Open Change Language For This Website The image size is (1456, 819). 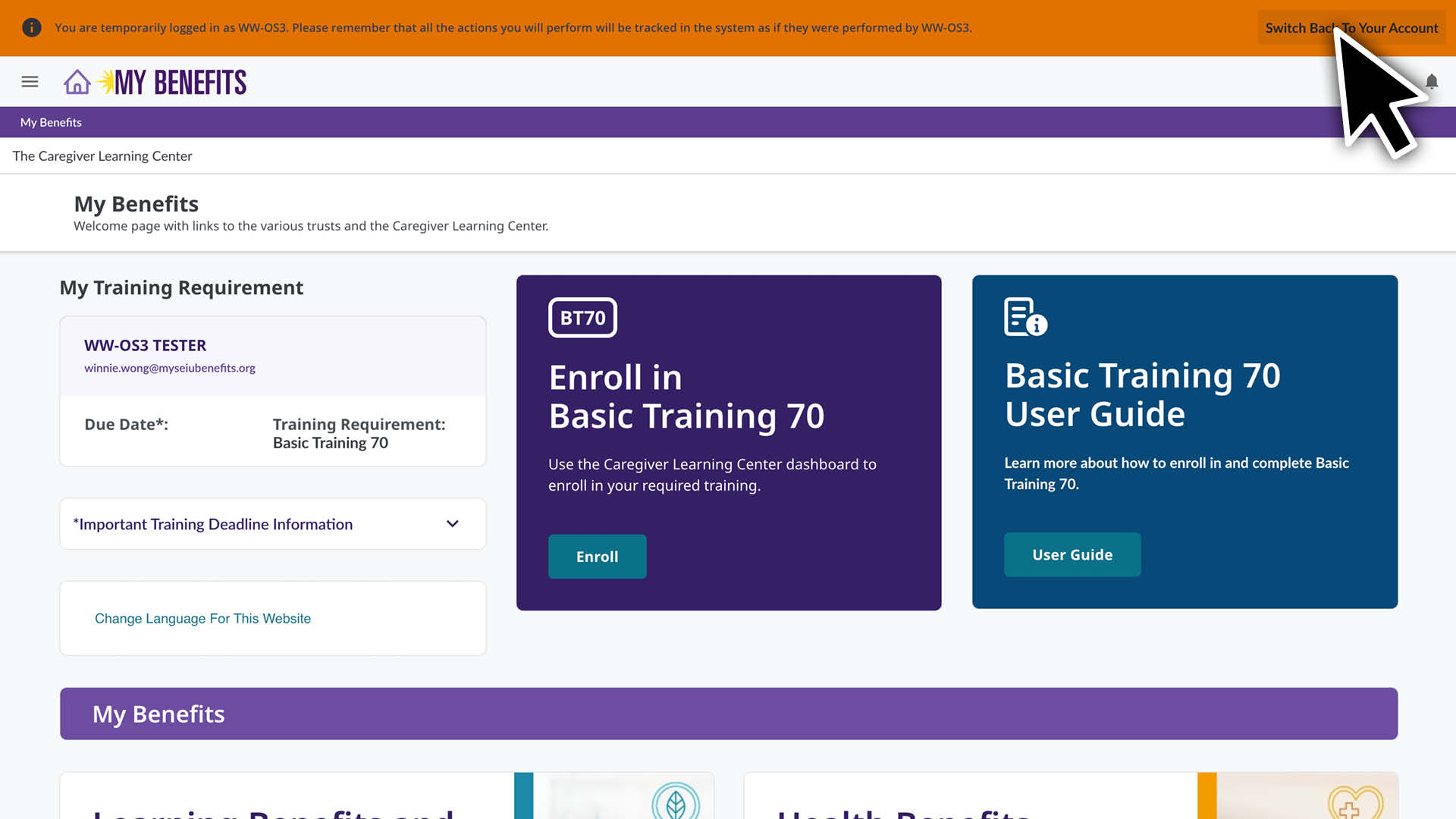(202, 618)
